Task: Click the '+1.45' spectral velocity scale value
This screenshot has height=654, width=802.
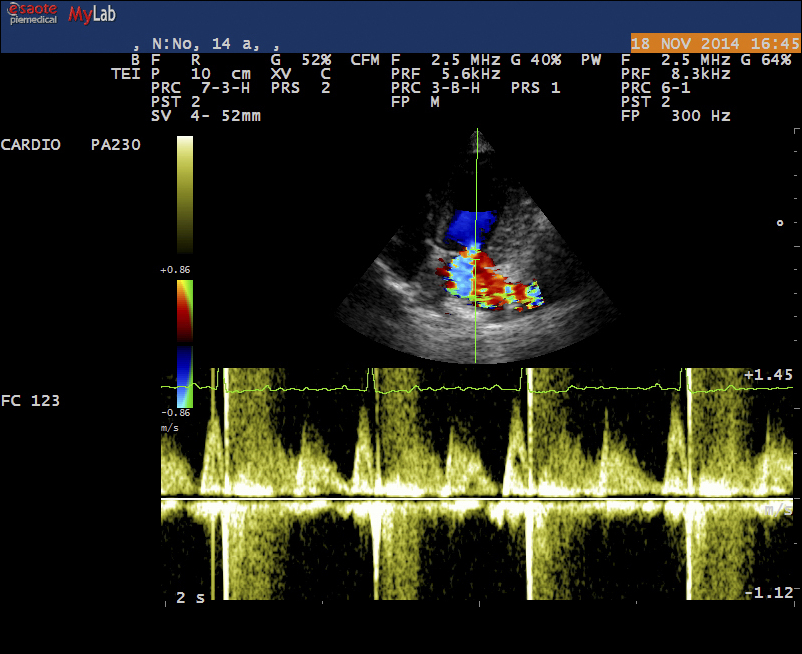Action: click(768, 375)
